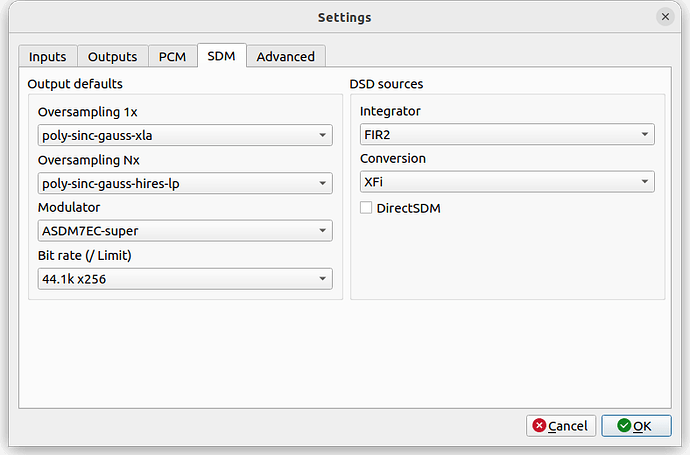Click the green checkmark icon on OK button
This screenshot has height=455, width=690.
624,426
